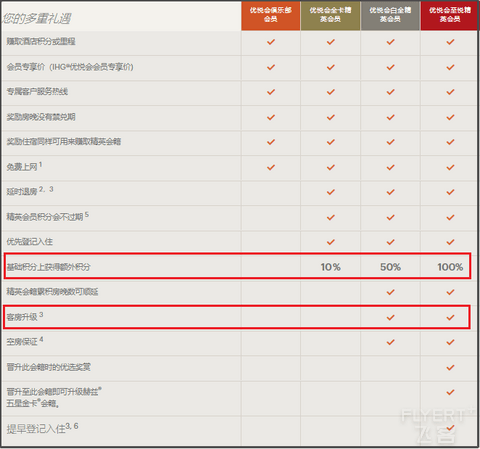Click the 您的多重礼遇 table title
The image size is (480, 449).
pyautogui.click(x=36, y=19)
